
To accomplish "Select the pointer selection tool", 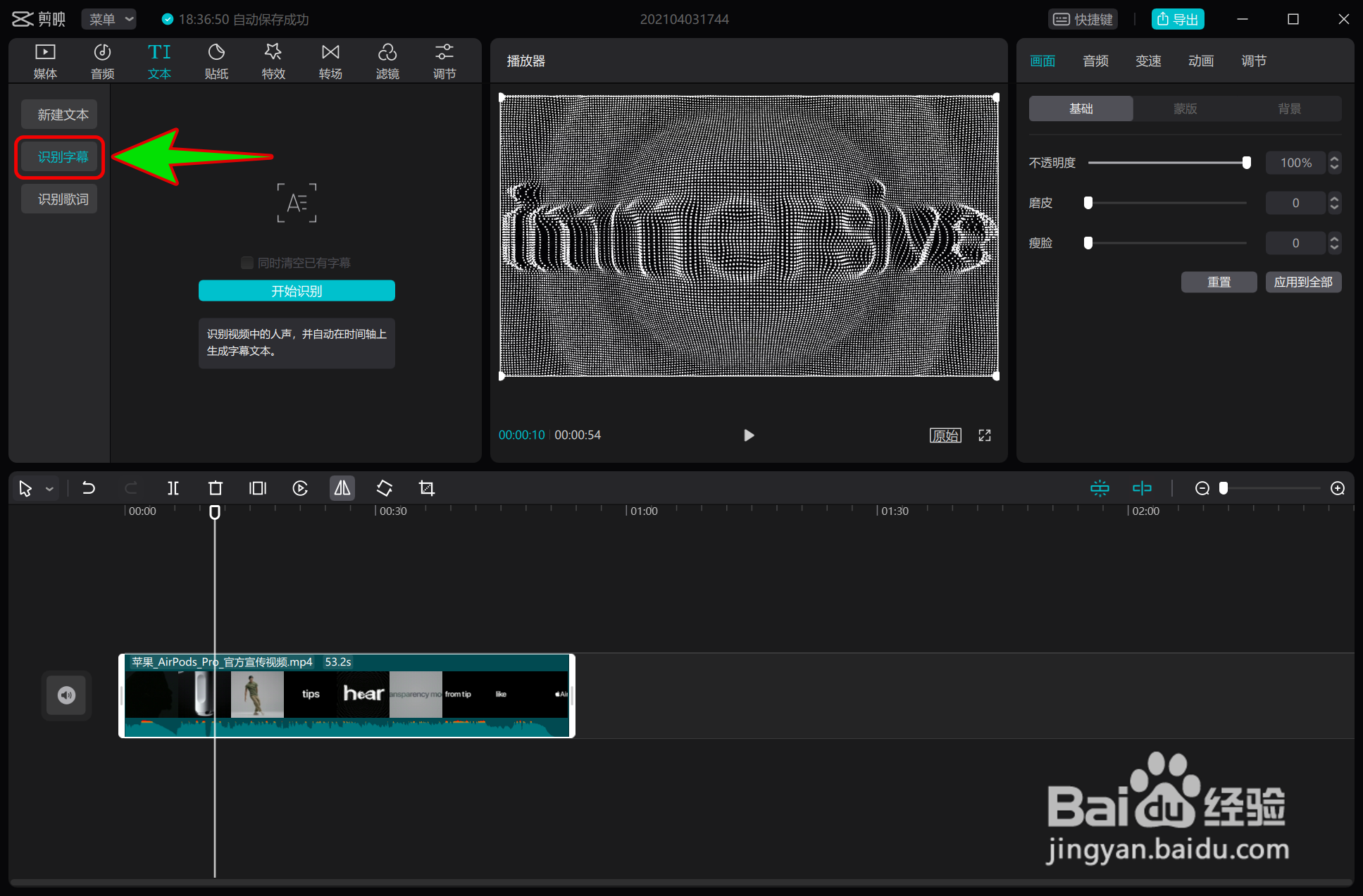I will 25,488.
